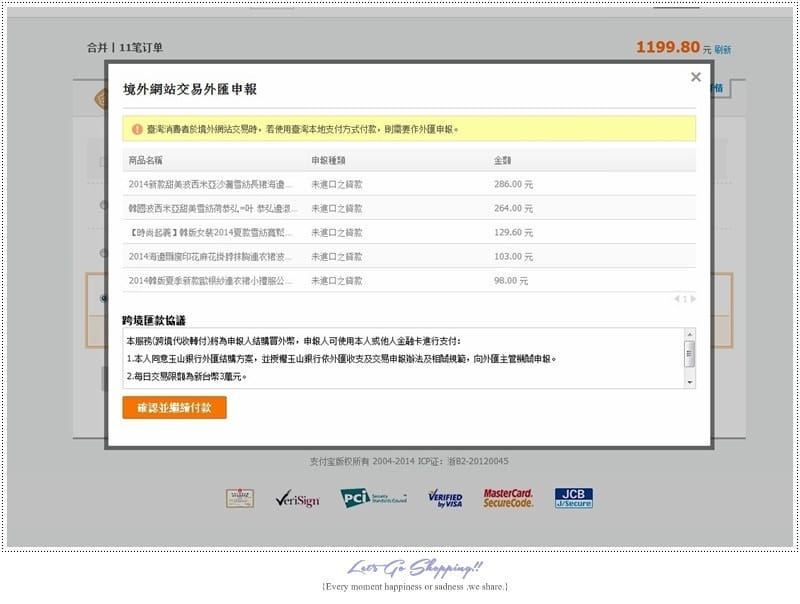Click 未進口之貨款 in the 286.00 row
The height and width of the screenshot is (604, 800).
tap(337, 184)
